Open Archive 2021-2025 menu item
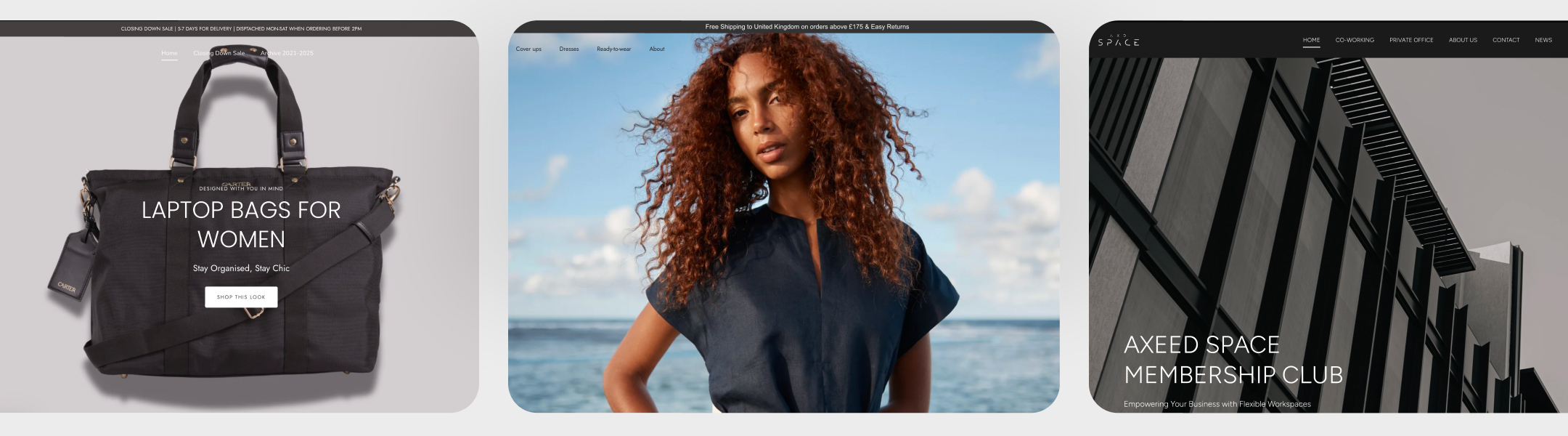The image size is (1568, 436). click(287, 53)
